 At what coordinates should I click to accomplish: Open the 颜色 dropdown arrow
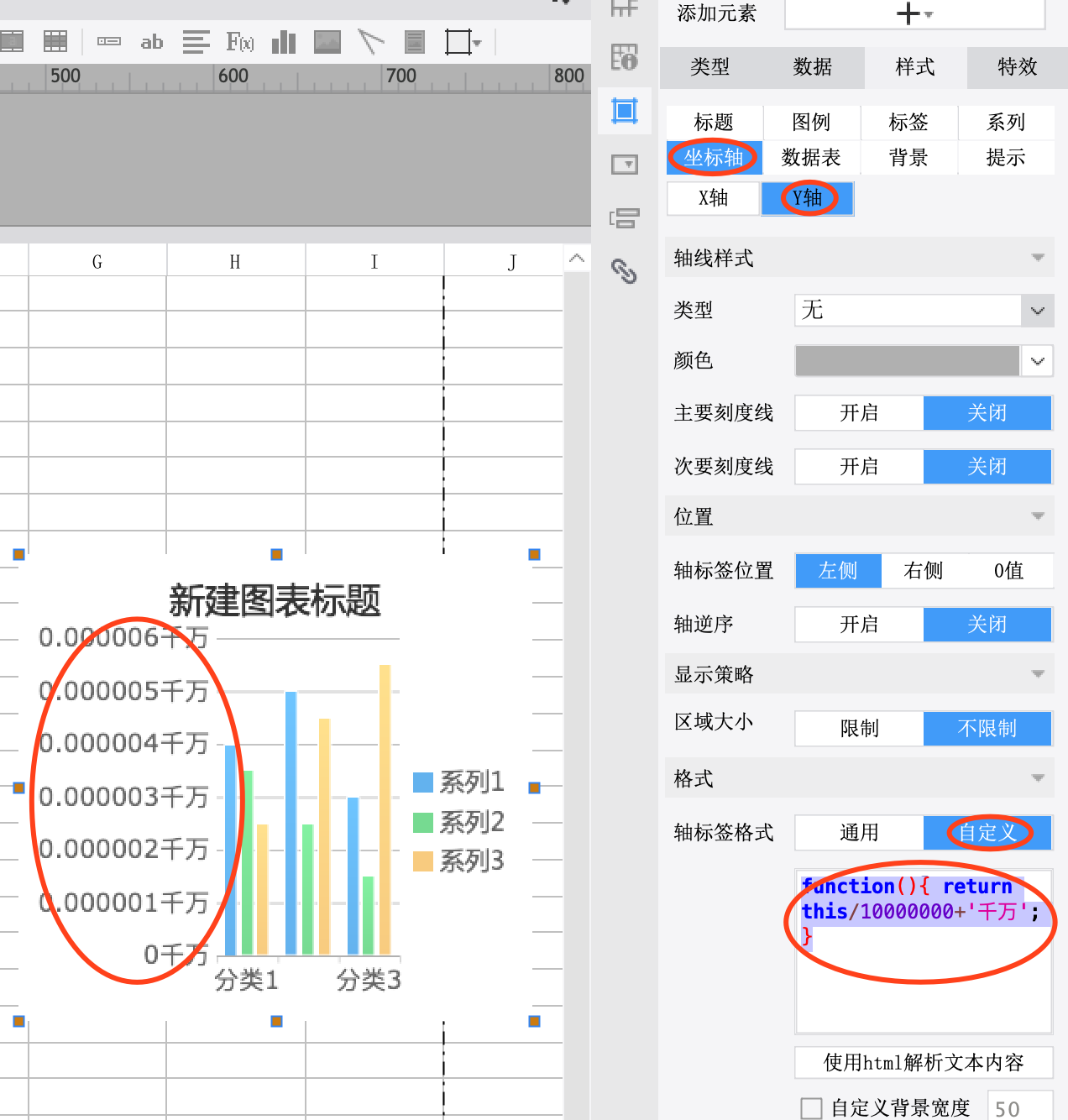tap(1038, 362)
